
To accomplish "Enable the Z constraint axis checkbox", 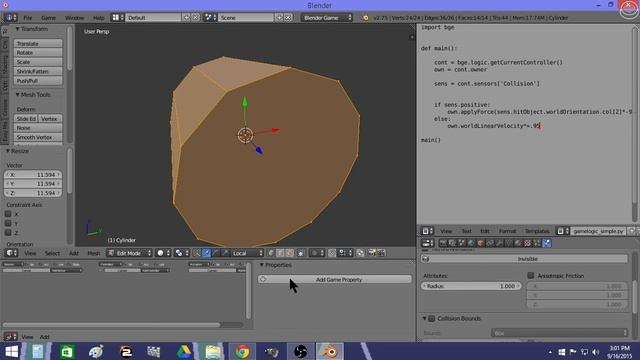I will point(8,233).
